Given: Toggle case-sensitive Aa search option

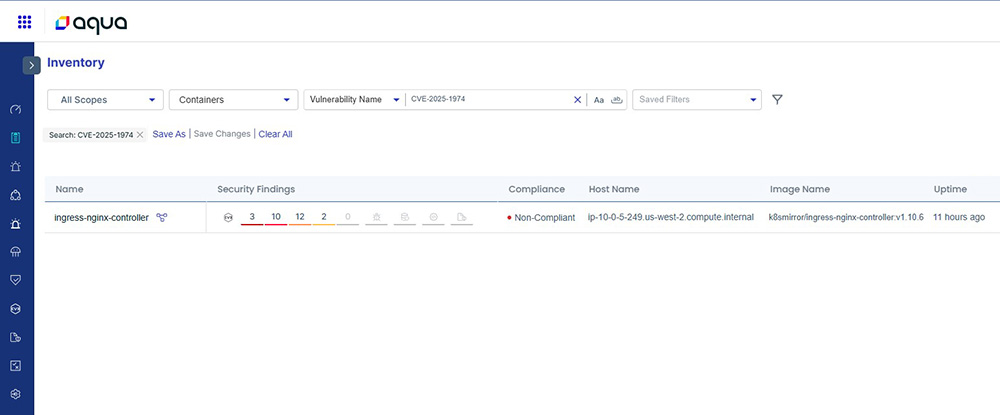Looking at the screenshot, I should pos(599,100).
